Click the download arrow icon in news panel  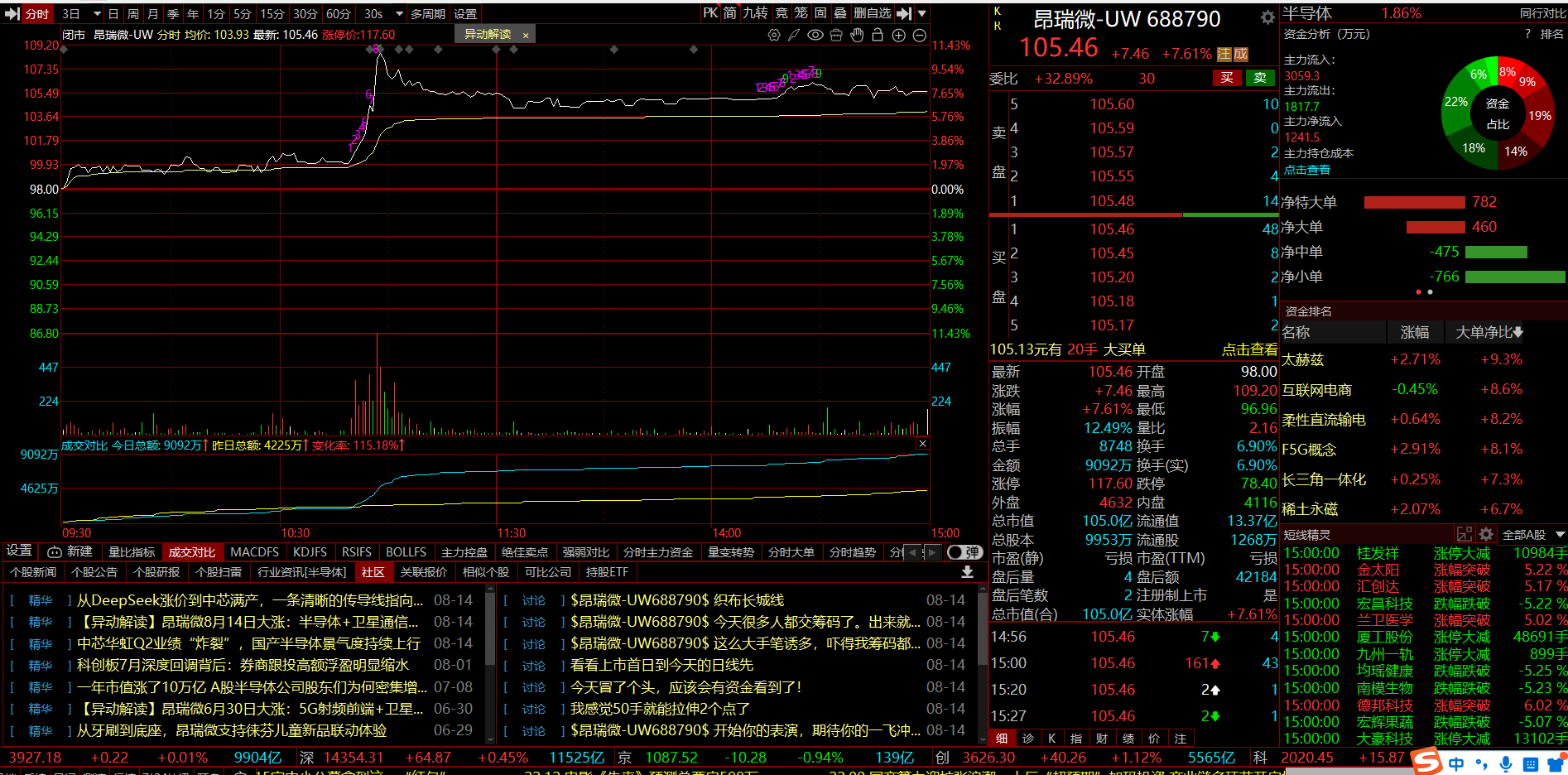click(966, 572)
